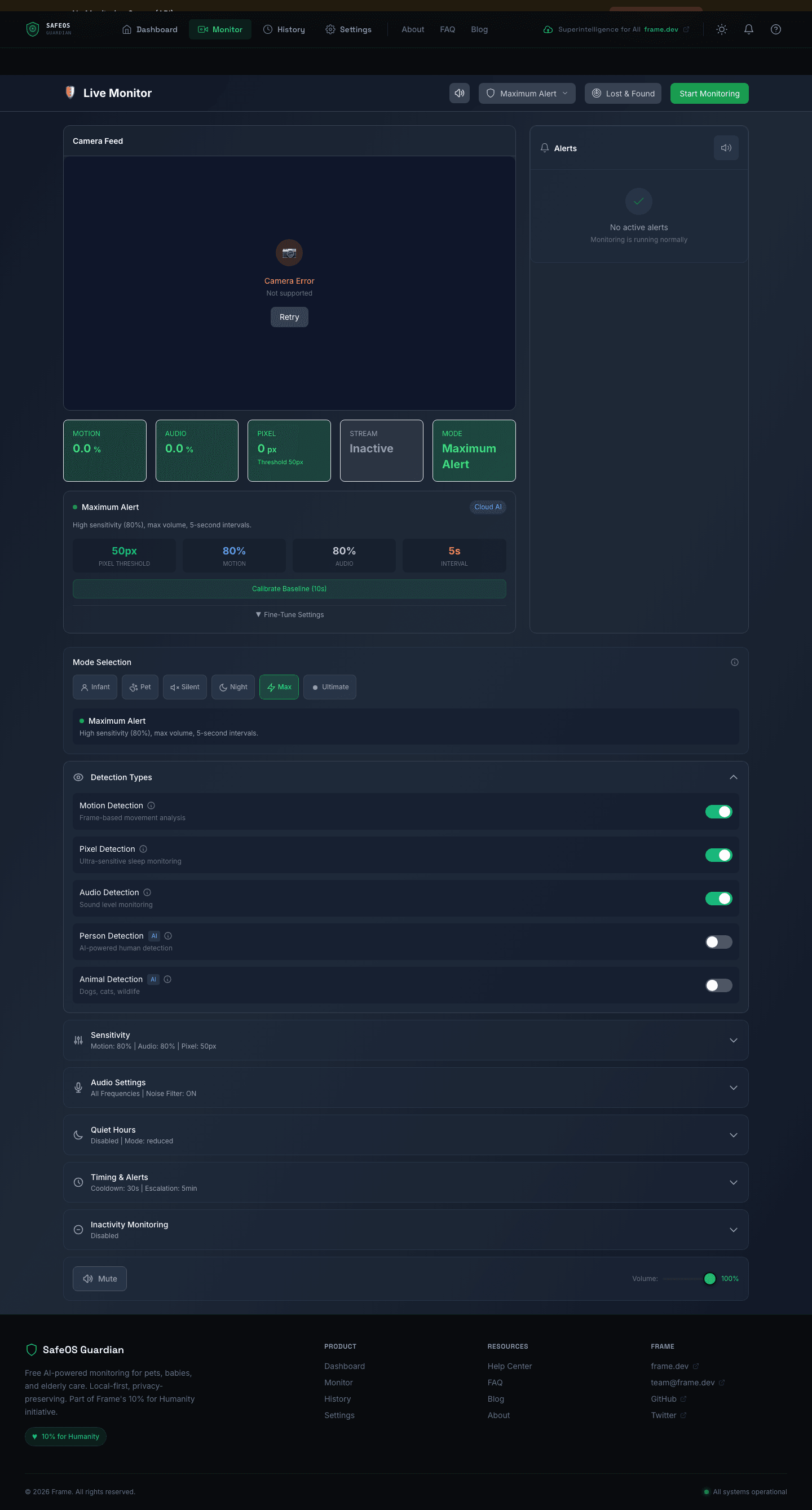
Task: Select Pet mode
Action: (x=140, y=687)
